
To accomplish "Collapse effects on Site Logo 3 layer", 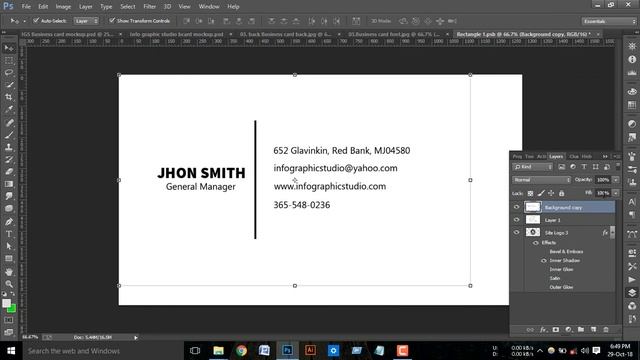I will click(x=612, y=232).
